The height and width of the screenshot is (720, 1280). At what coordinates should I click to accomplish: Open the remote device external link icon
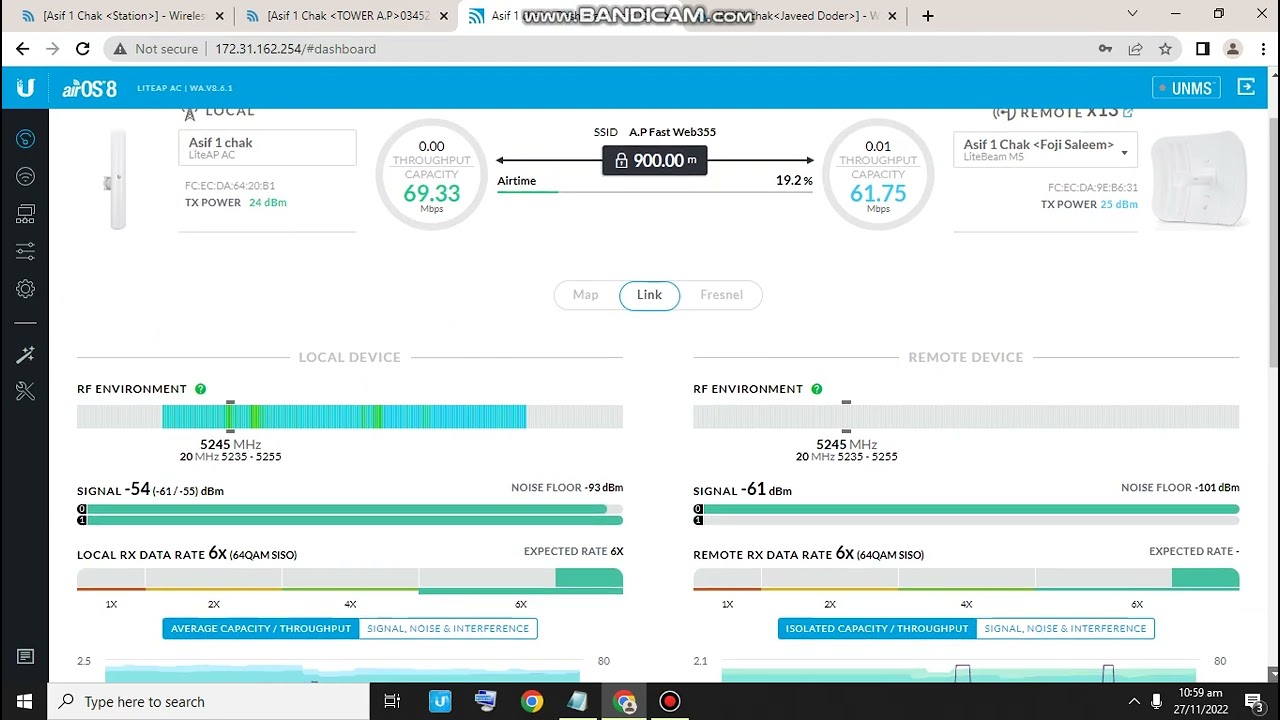1128,112
